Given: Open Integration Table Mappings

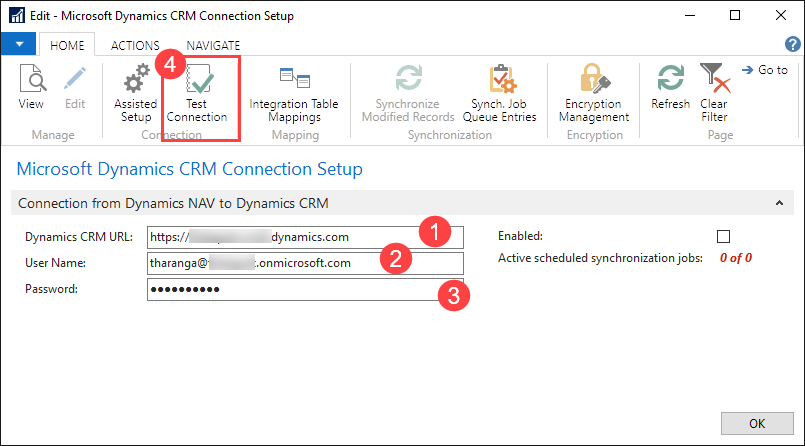Looking at the screenshot, I should 294,95.
